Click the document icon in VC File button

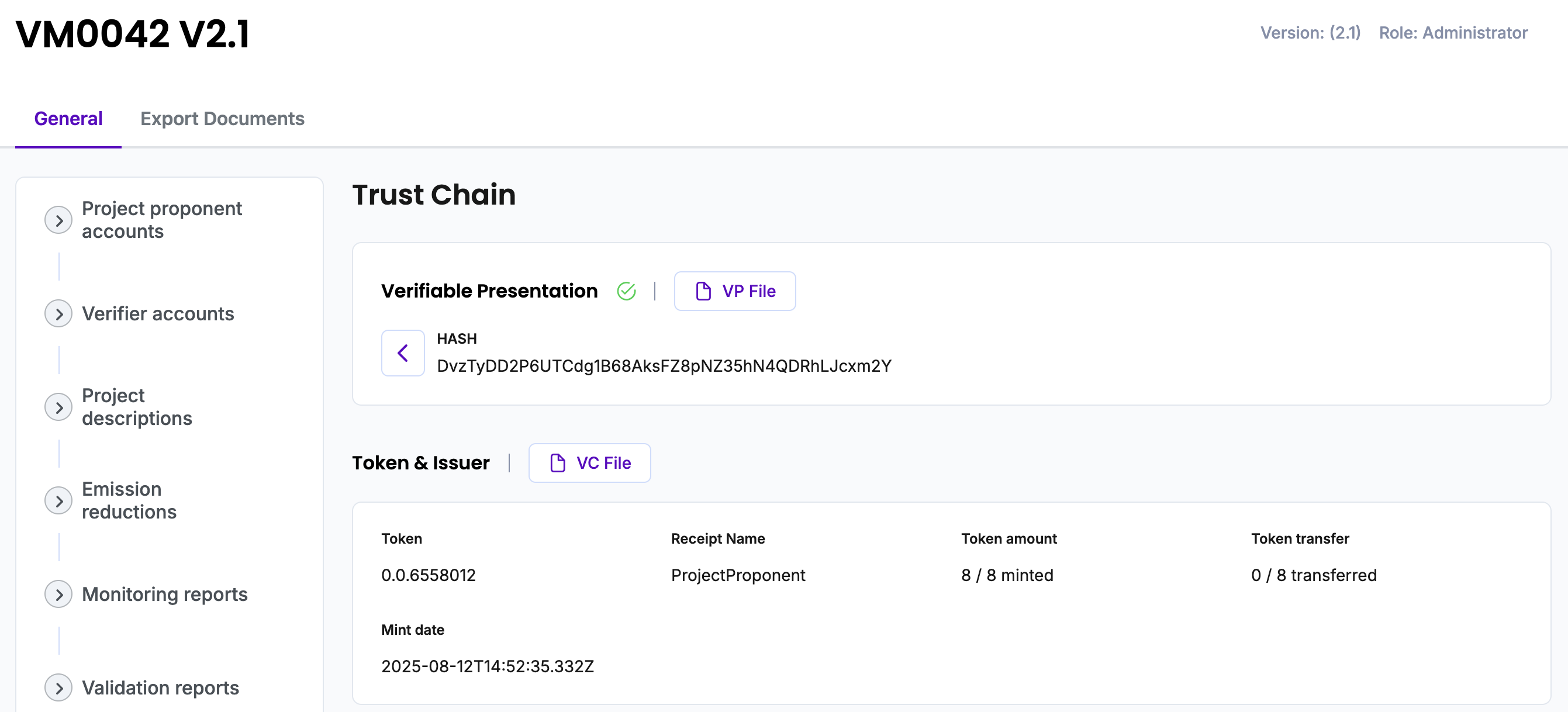coord(557,462)
